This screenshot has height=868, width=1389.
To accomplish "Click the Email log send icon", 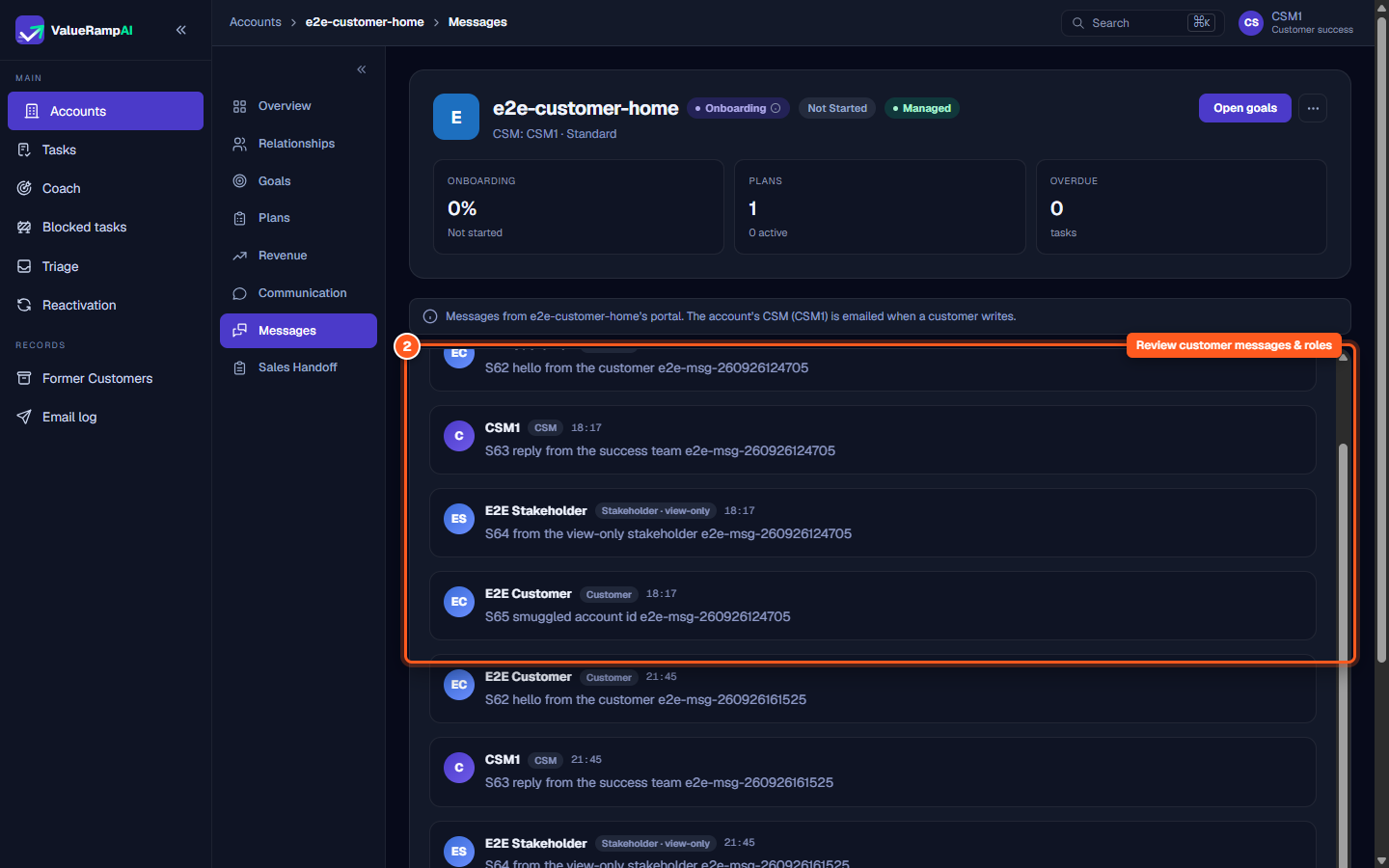I will pos(24,417).
